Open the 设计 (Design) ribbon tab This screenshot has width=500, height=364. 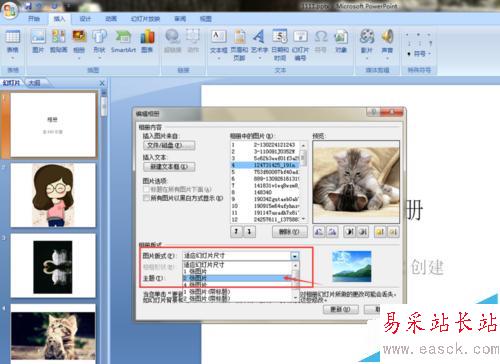point(85,19)
